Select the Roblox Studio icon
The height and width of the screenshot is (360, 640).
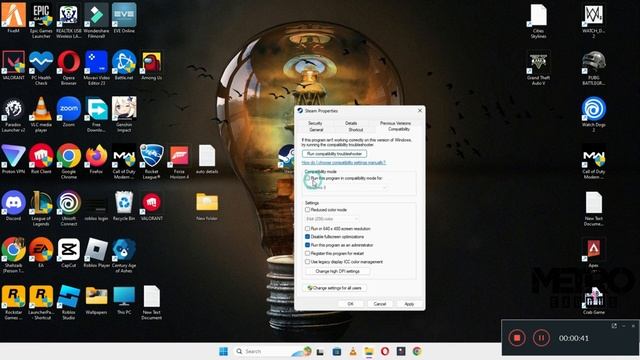(69, 302)
